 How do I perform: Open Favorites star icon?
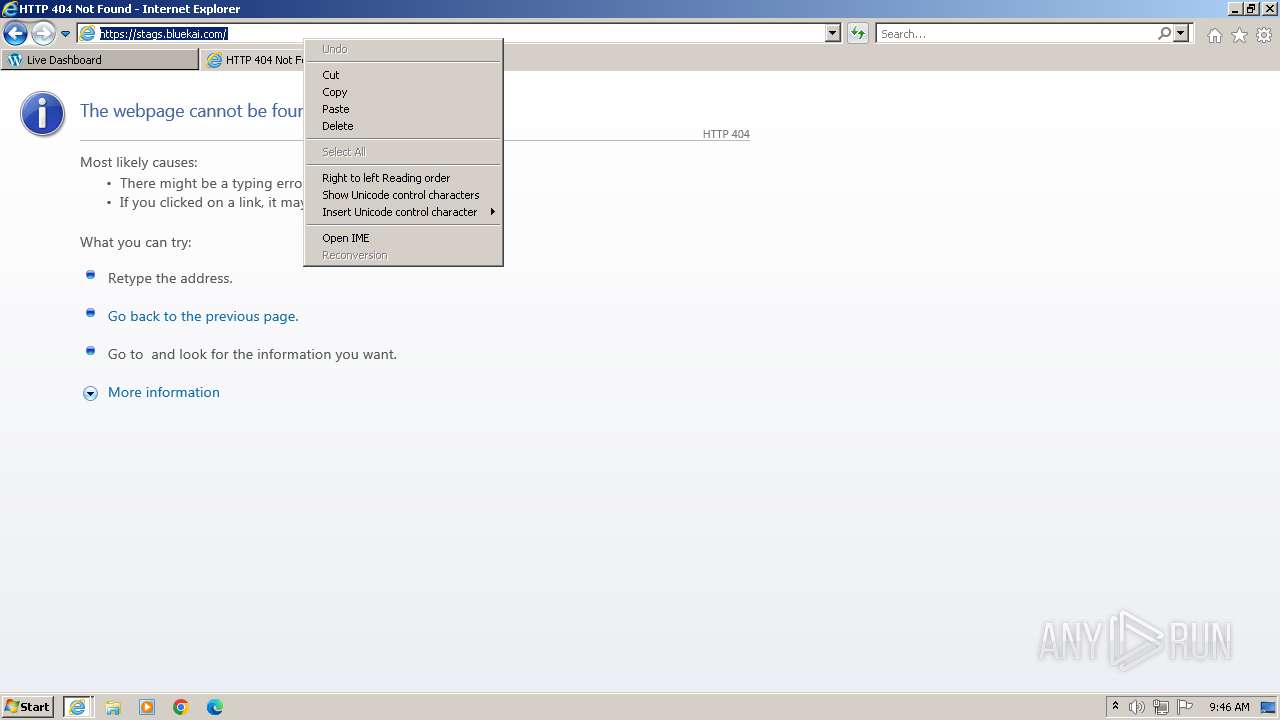coord(1239,35)
